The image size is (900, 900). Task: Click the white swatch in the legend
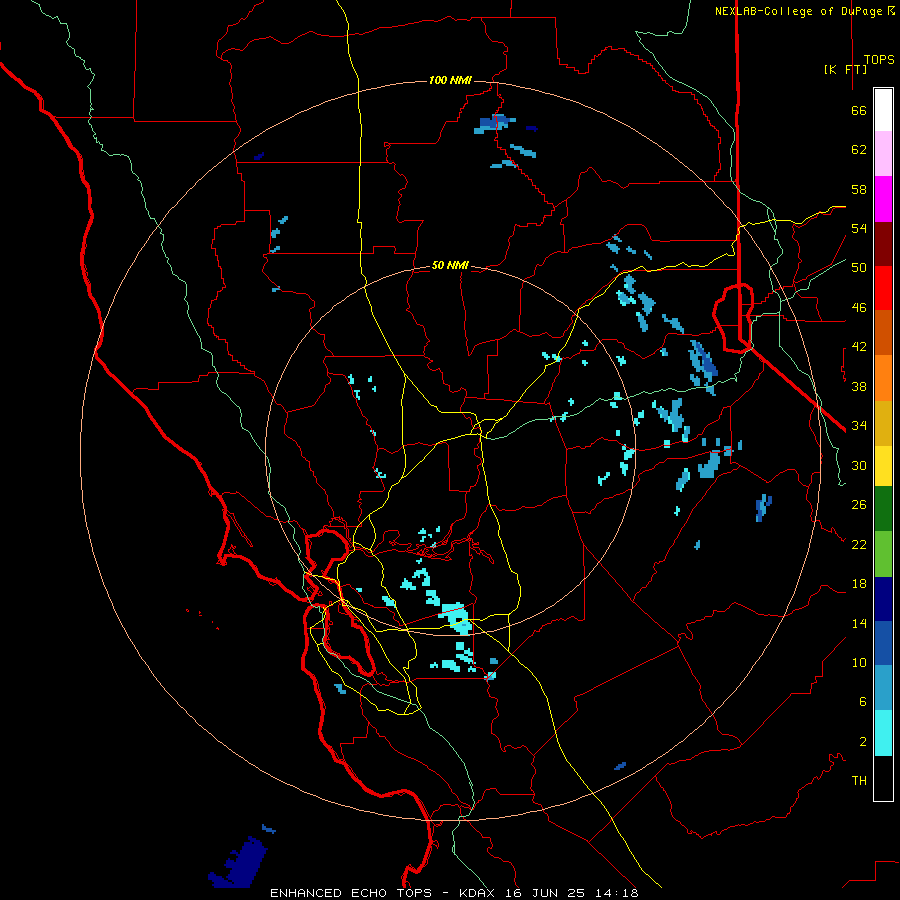(x=883, y=110)
